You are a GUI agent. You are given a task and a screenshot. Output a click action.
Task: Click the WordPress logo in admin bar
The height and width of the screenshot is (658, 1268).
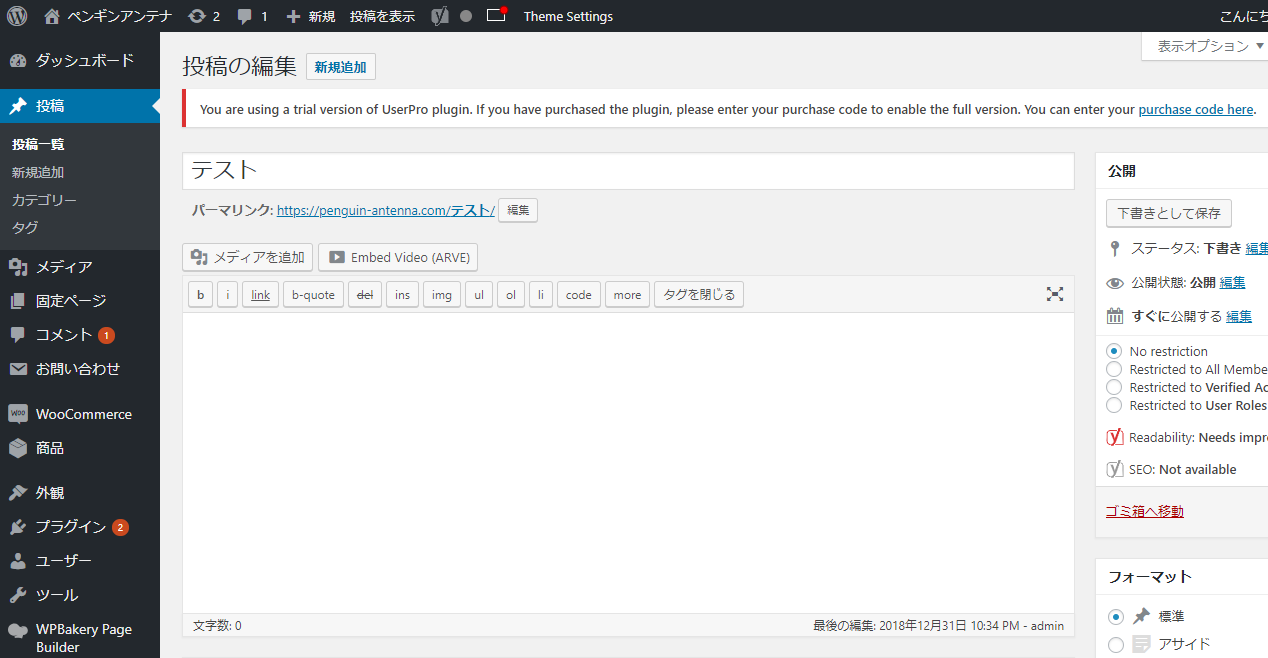click(16, 16)
